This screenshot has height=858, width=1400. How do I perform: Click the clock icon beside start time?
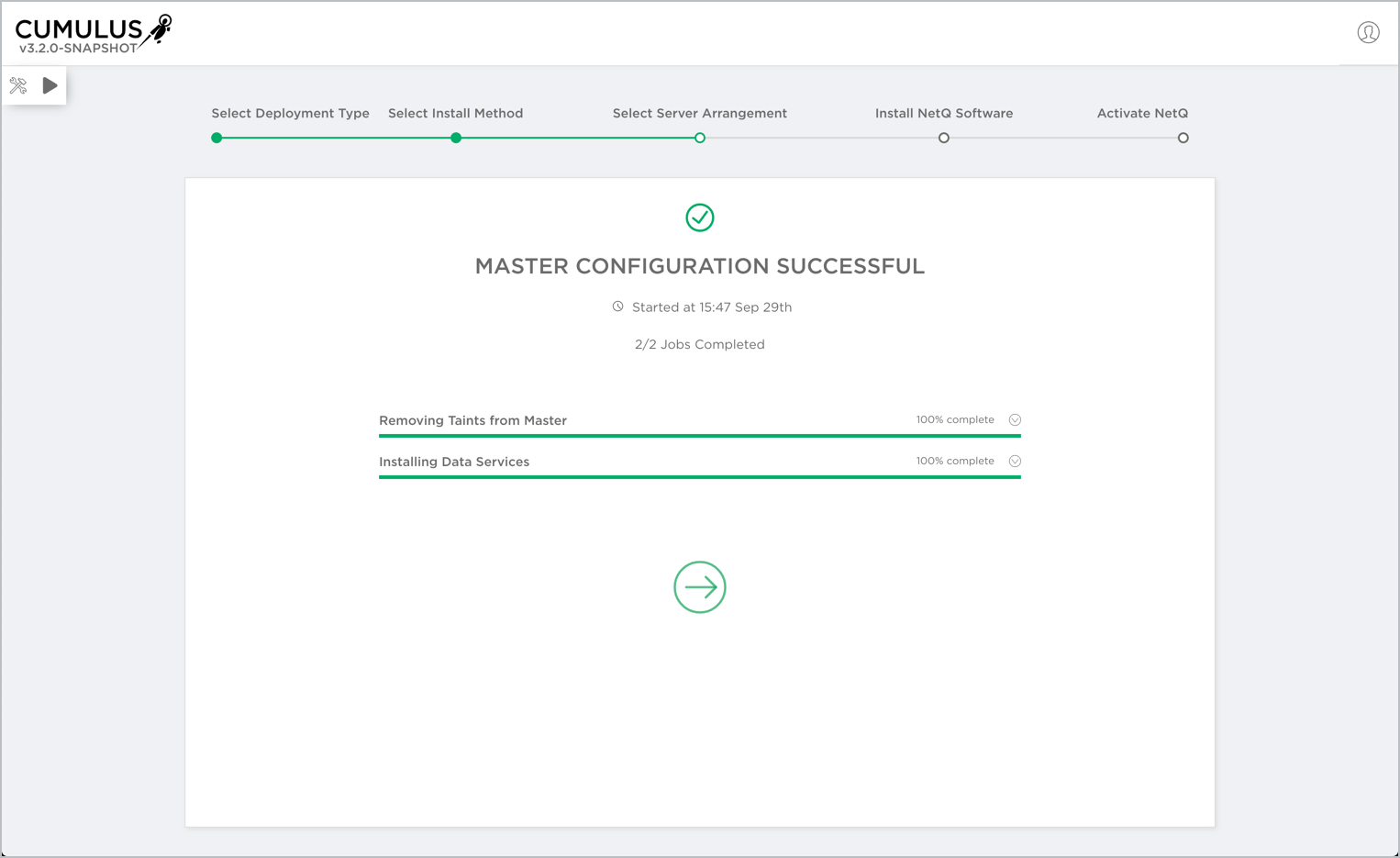618,306
